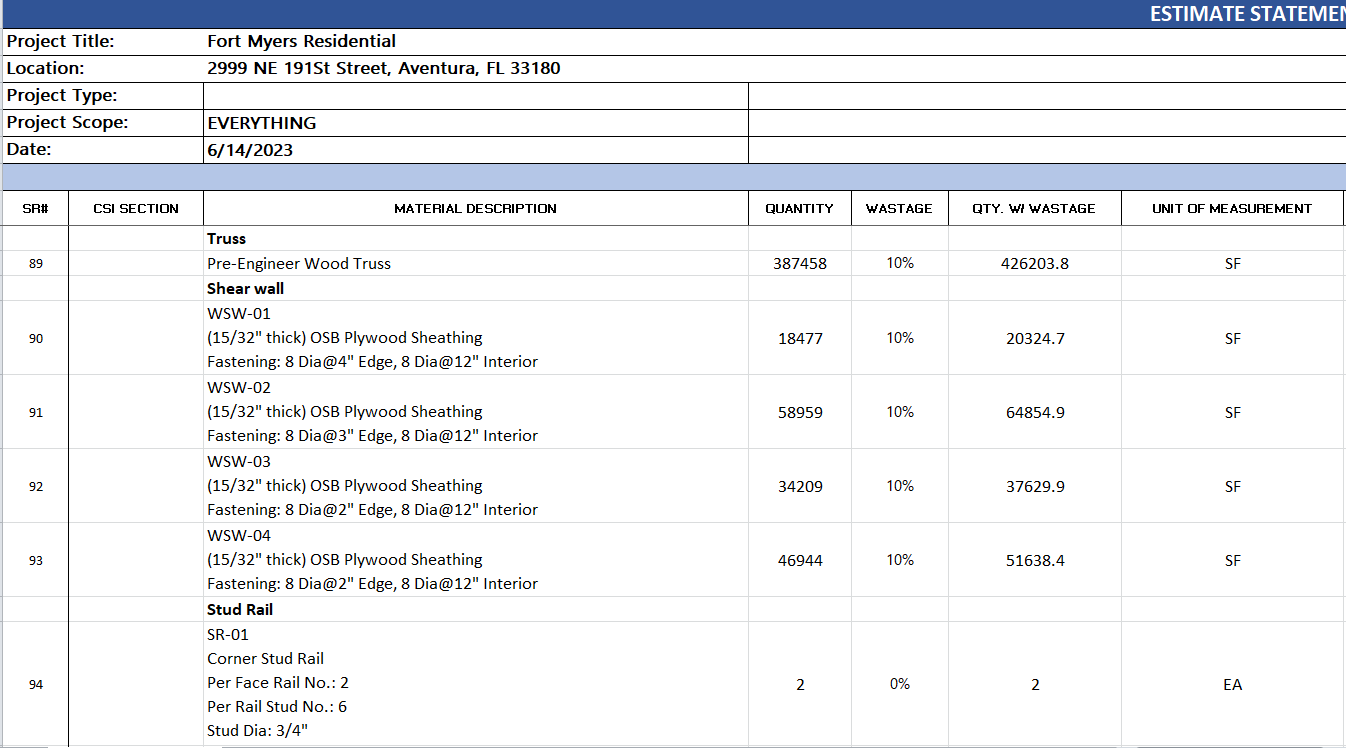Click the 10% wastage cell in the Pre-Engineer Wood Truss row
The image size is (1346, 748).
pos(900,264)
